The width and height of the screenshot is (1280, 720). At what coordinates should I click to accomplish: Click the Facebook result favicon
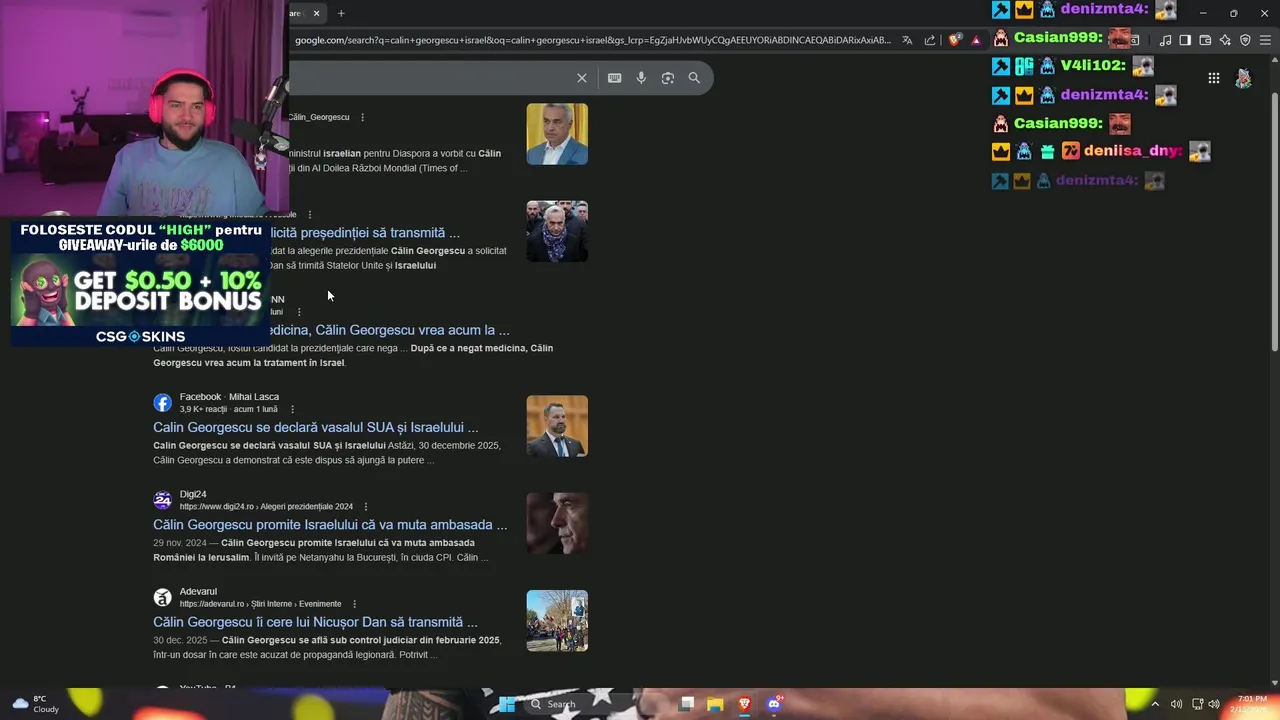click(162, 403)
